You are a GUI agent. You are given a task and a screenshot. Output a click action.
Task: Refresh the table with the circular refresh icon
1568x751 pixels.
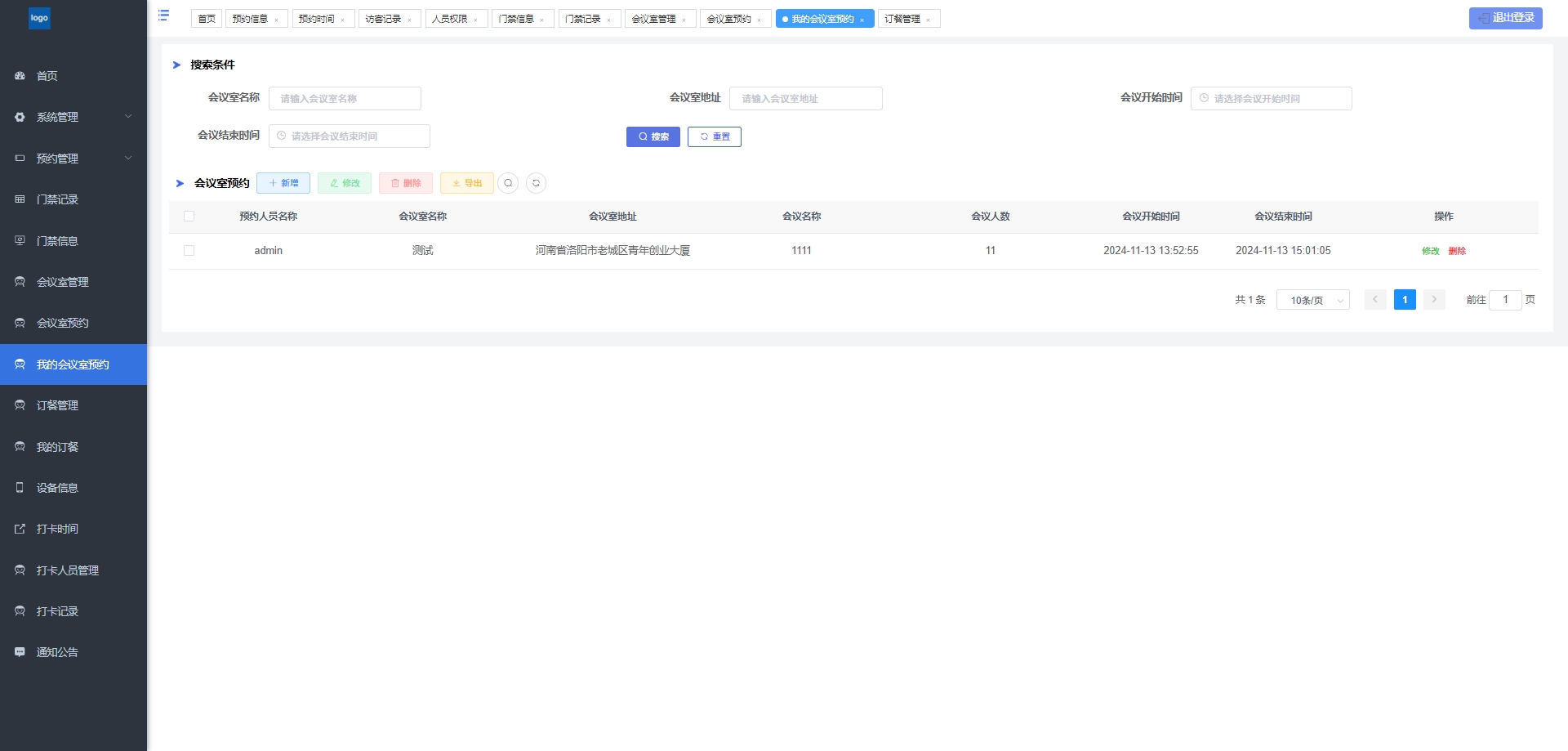point(536,183)
